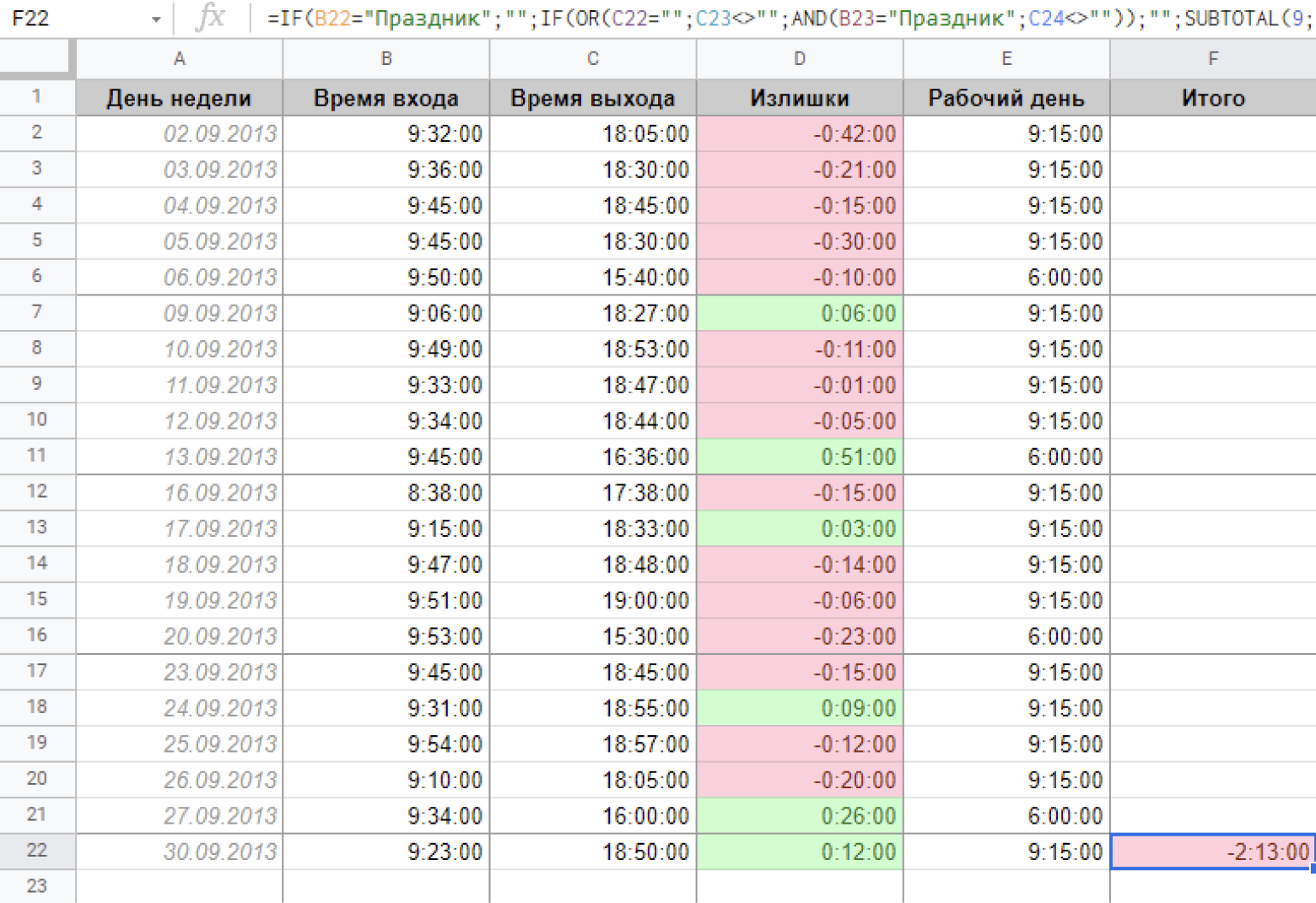The height and width of the screenshot is (903, 1316).
Task: Select the surplus cell -0:21:00
Action: coord(800,170)
